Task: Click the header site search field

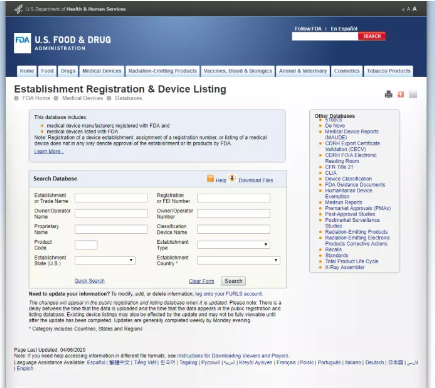Action: tap(325, 36)
